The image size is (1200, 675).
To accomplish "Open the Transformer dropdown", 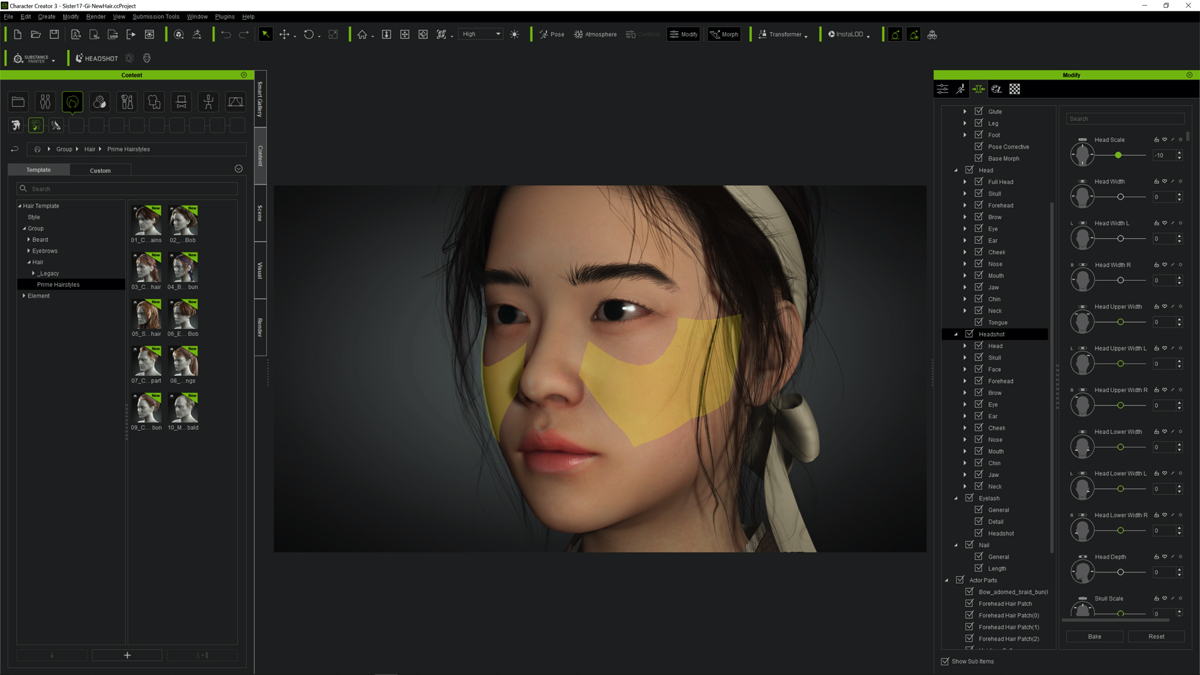I will click(x=782, y=34).
